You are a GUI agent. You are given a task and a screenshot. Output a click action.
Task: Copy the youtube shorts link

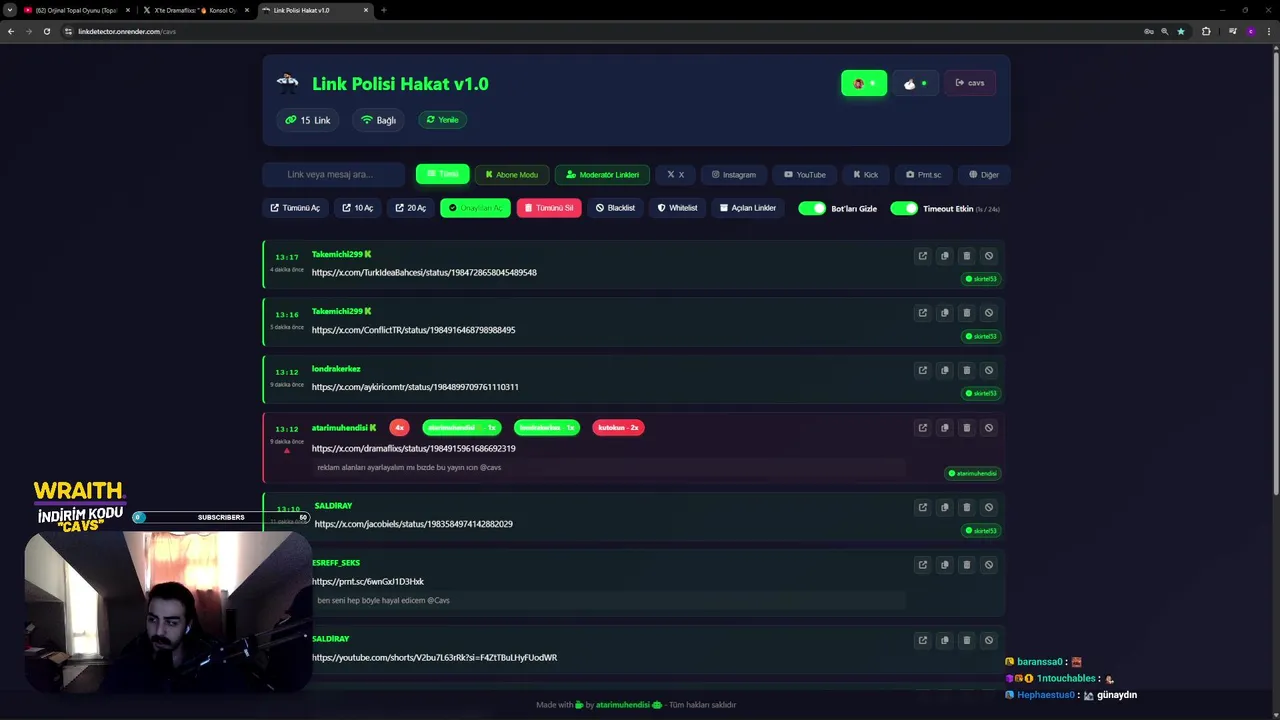click(x=944, y=640)
